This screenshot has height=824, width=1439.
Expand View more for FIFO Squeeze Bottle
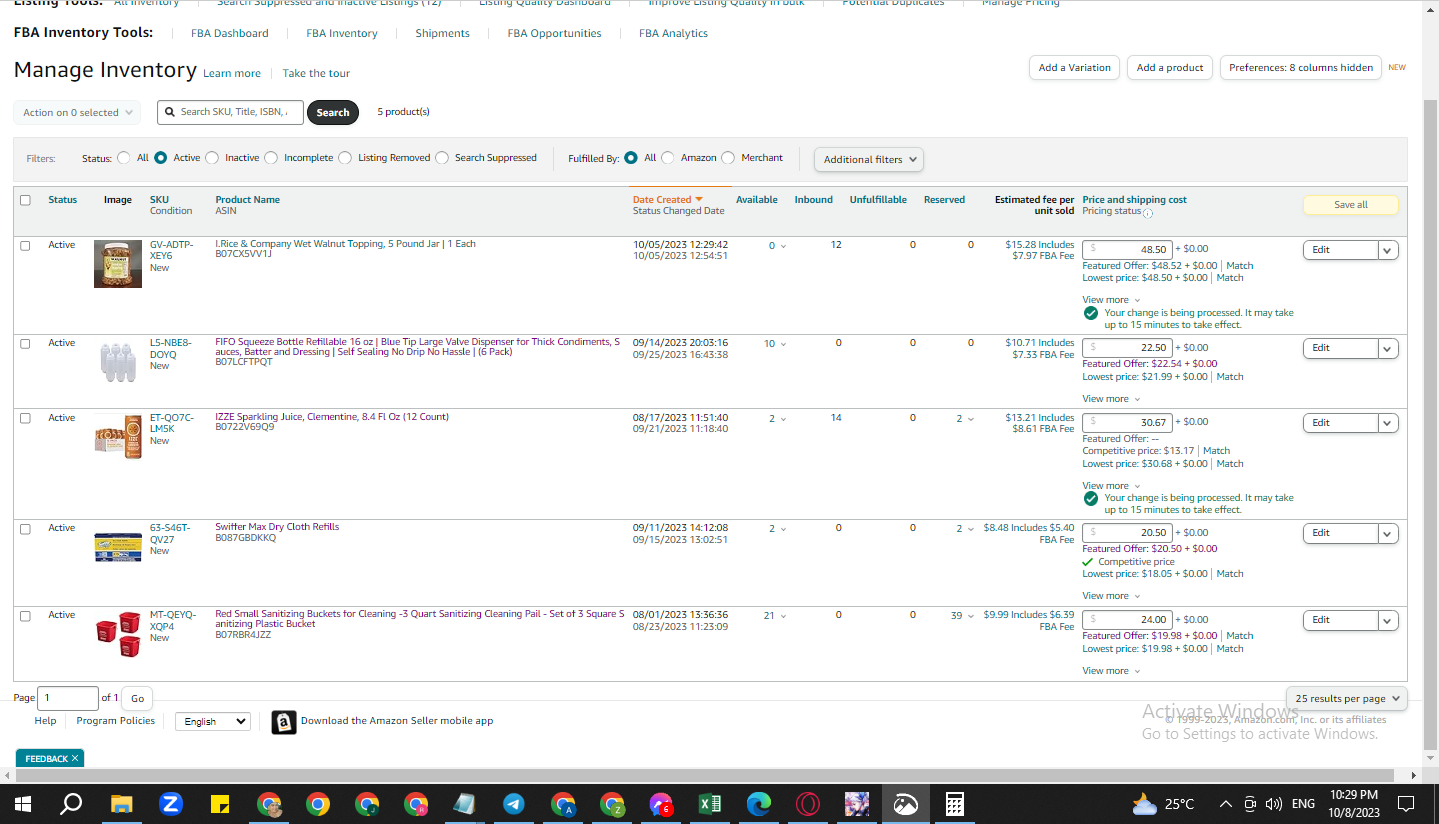[1111, 399]
